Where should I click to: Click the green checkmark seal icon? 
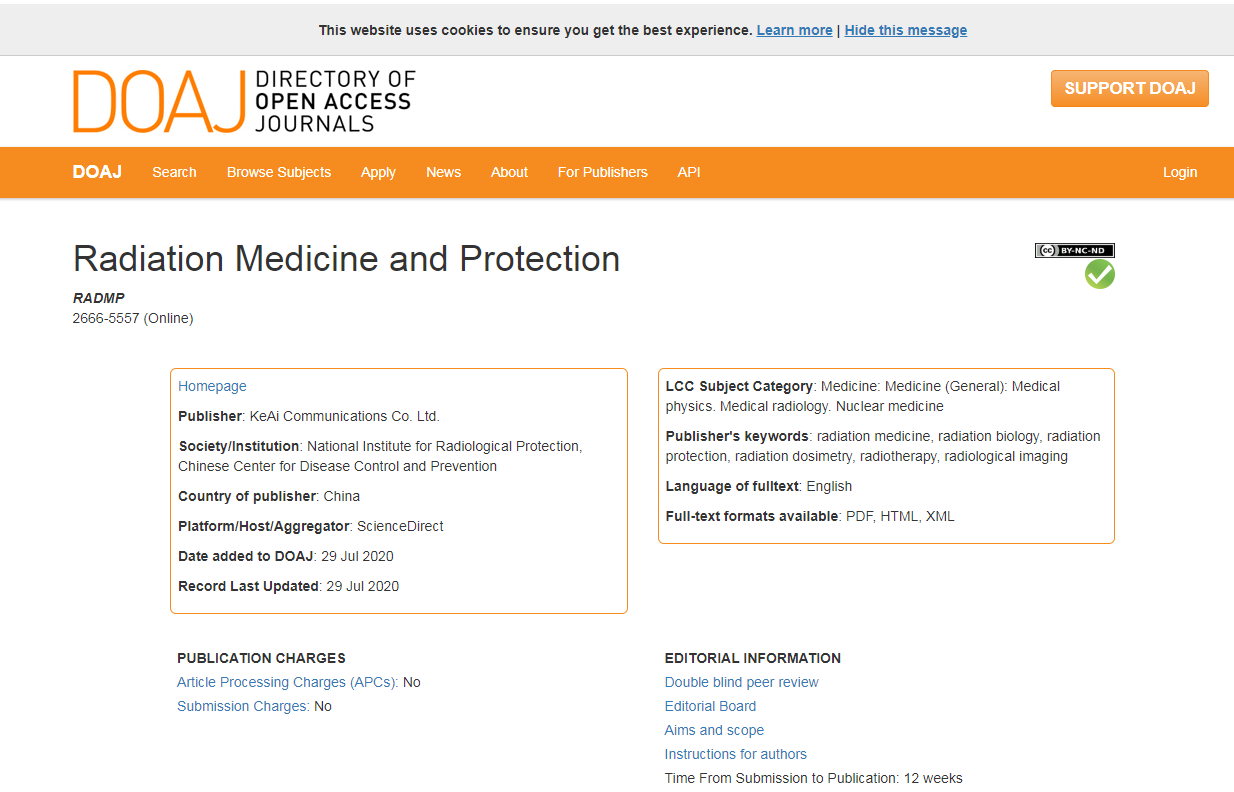[1099, 274]
